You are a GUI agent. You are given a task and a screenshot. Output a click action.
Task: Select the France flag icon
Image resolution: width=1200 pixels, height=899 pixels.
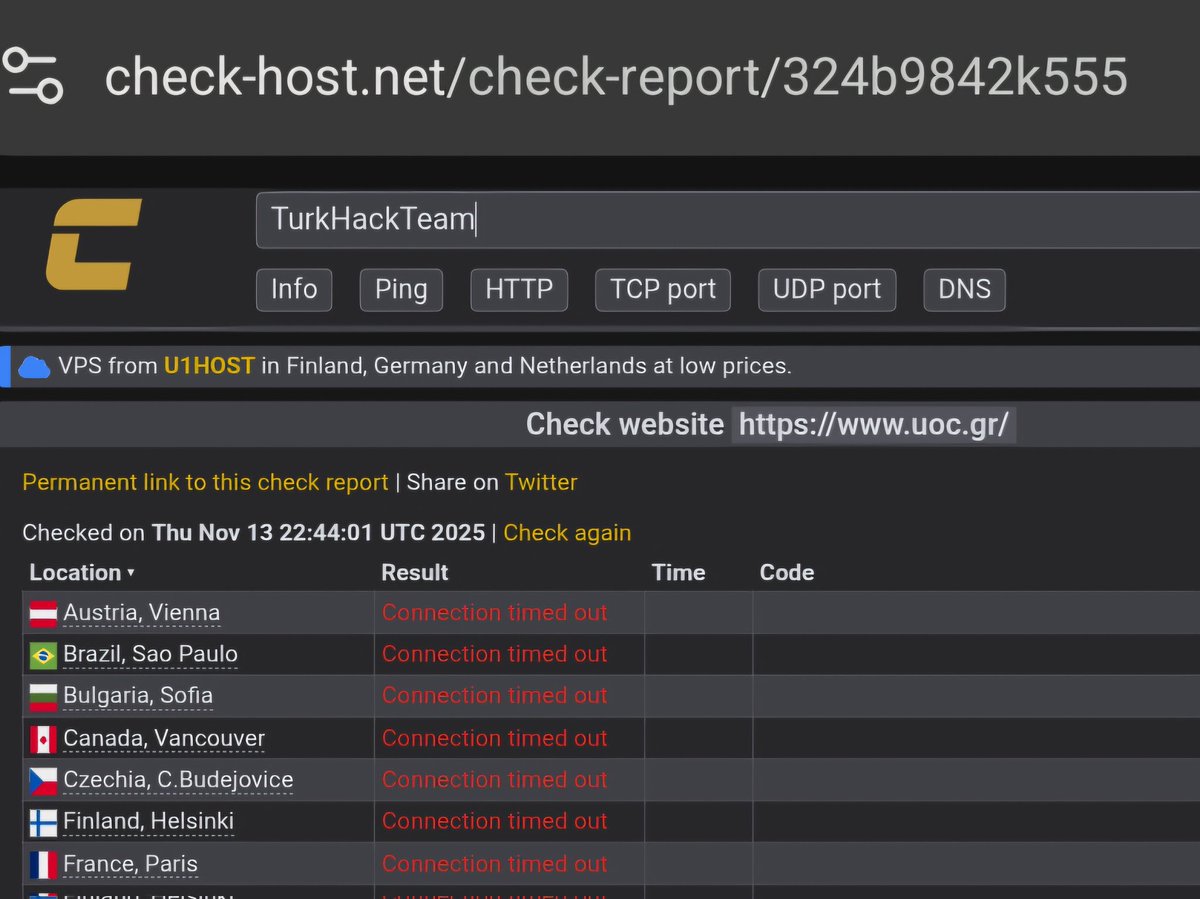click(x=43, y=864)
